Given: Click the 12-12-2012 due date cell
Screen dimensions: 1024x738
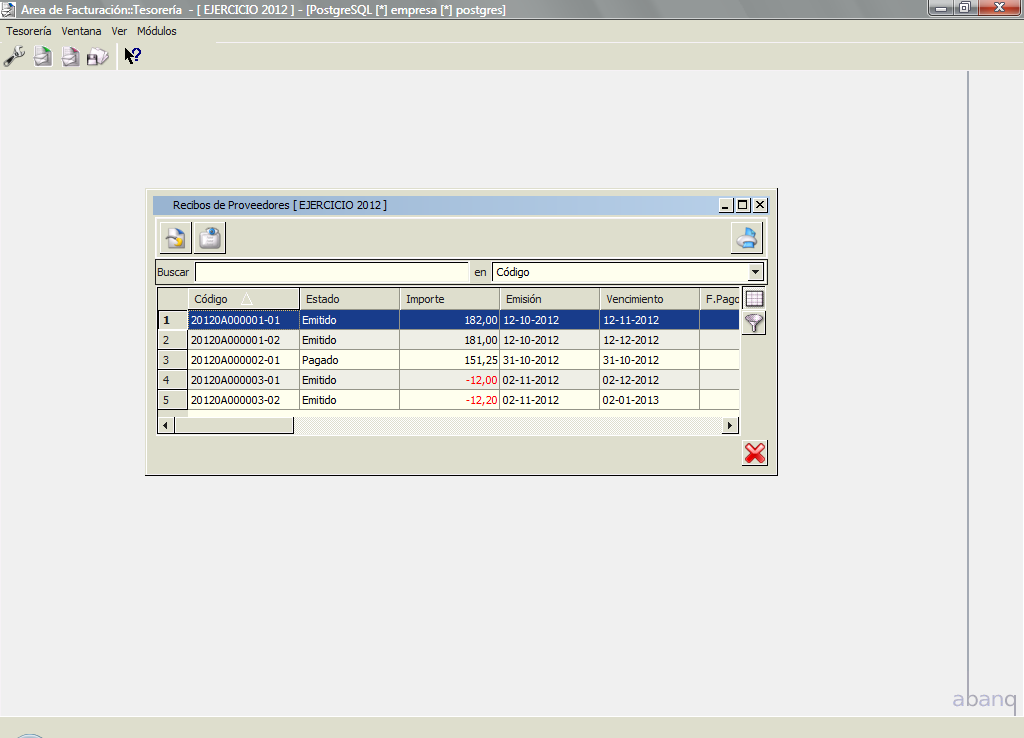Looking at the screenshot, I should pos(649,340).
